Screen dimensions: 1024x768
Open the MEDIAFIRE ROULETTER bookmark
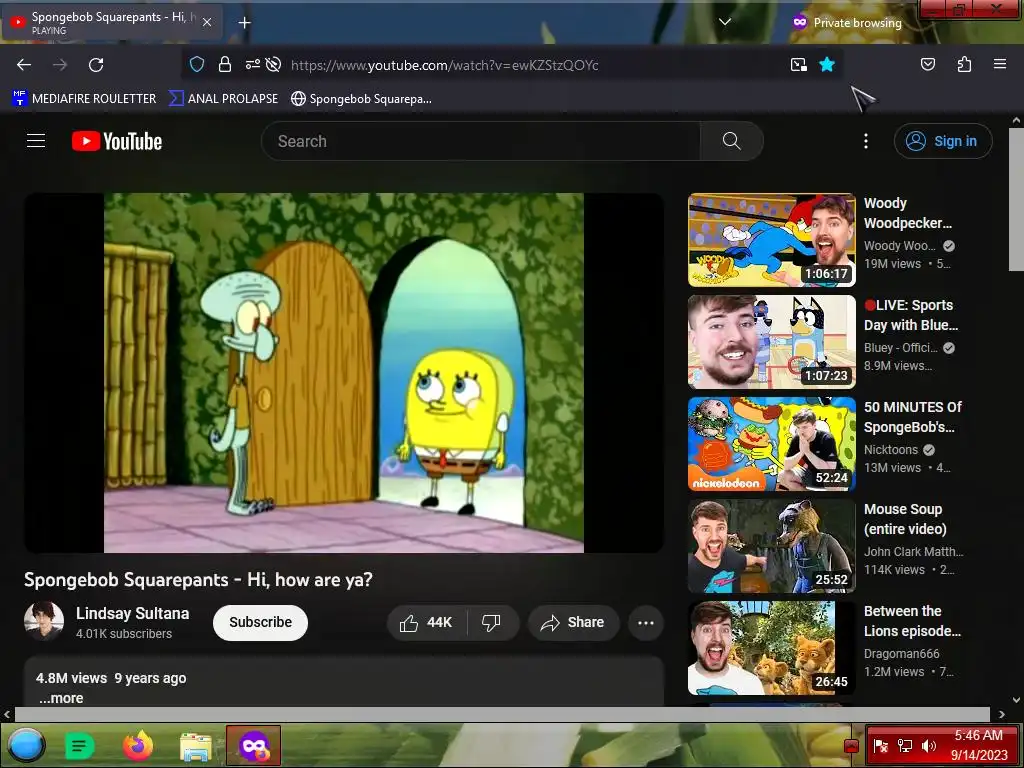pos(84,99)
